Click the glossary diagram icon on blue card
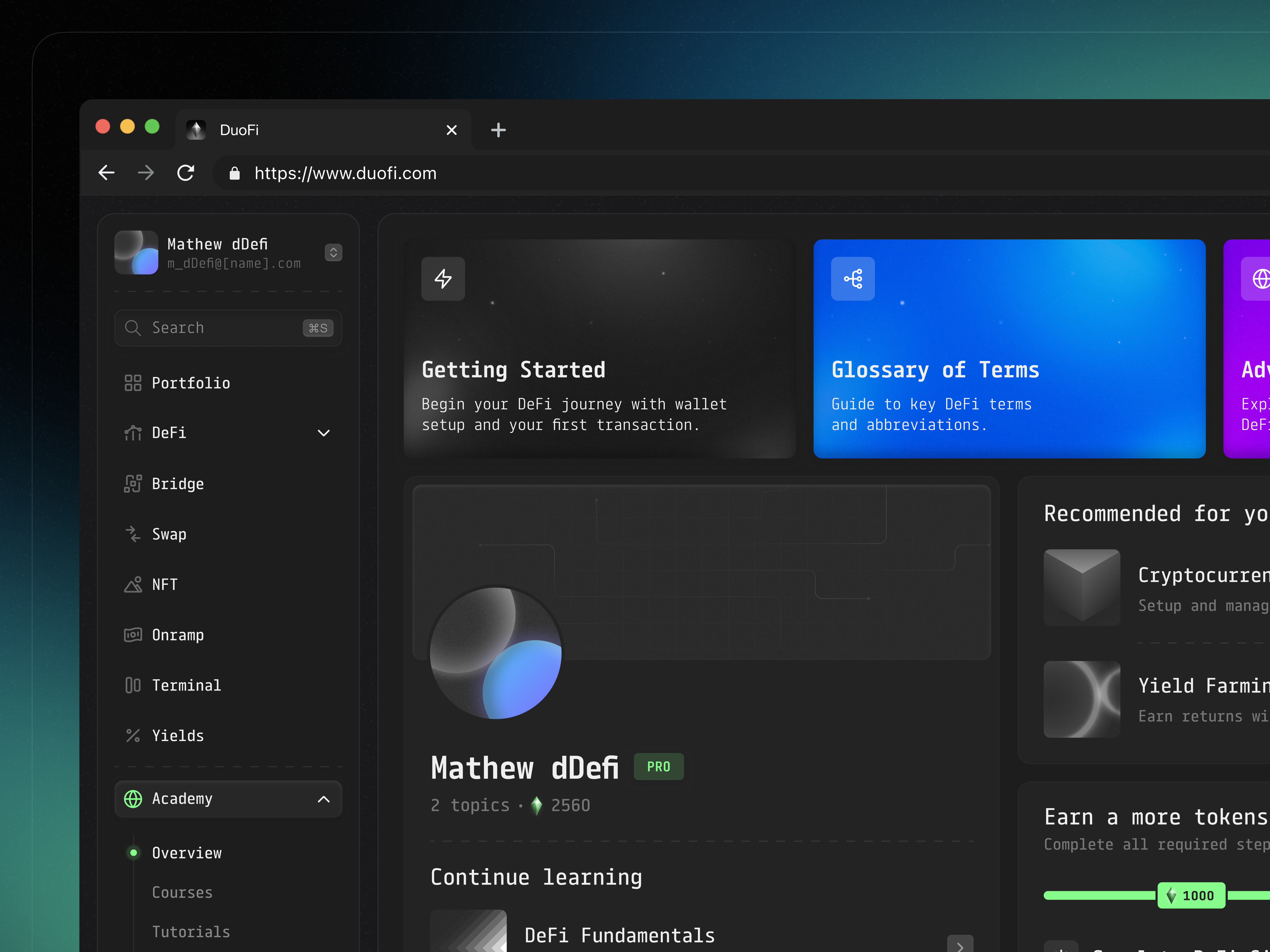Viewport: 1270px width, 952px height. tap(853, 279)
